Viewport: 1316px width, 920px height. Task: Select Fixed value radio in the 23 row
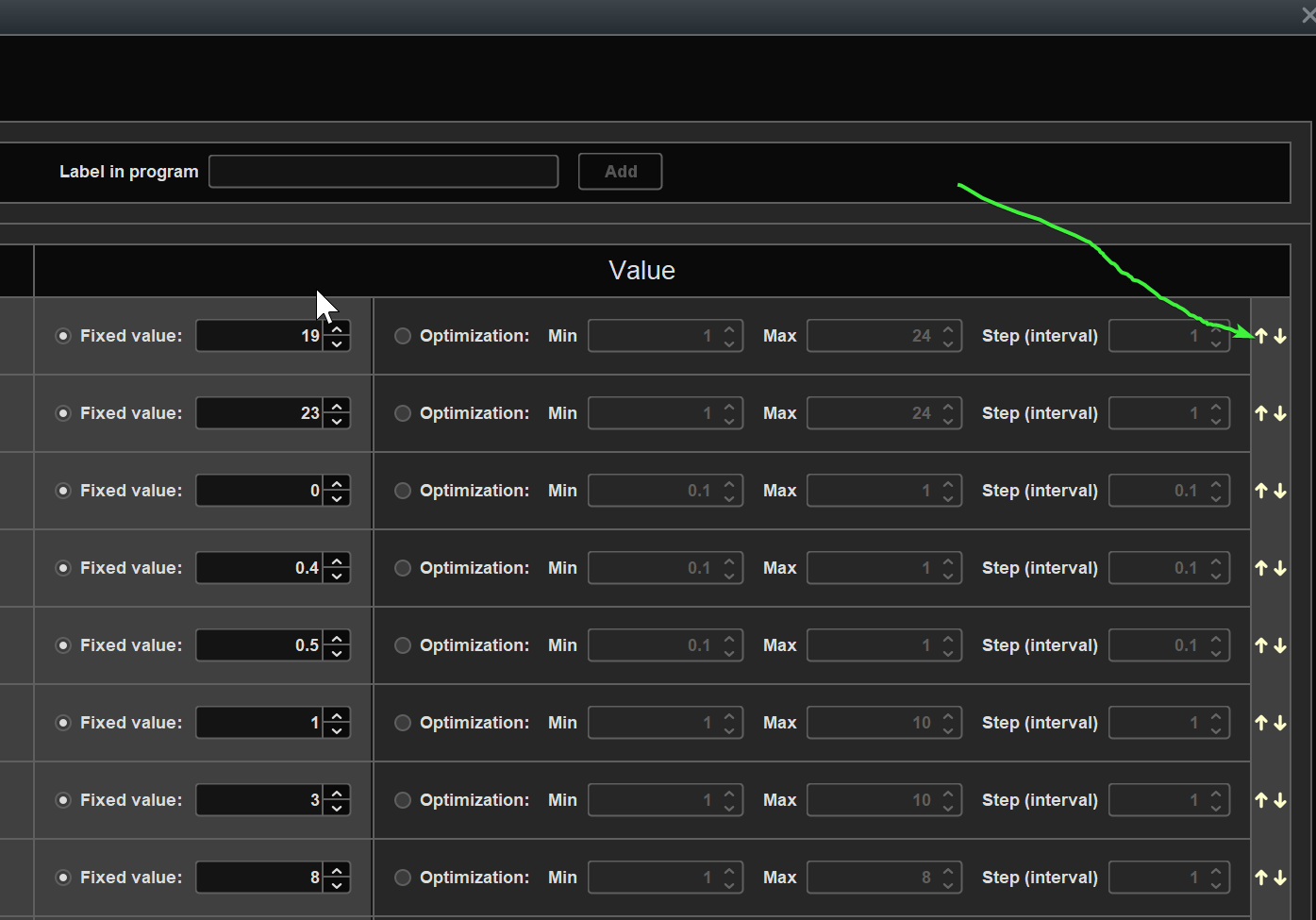pyautogui.click(x=63, y=413)
